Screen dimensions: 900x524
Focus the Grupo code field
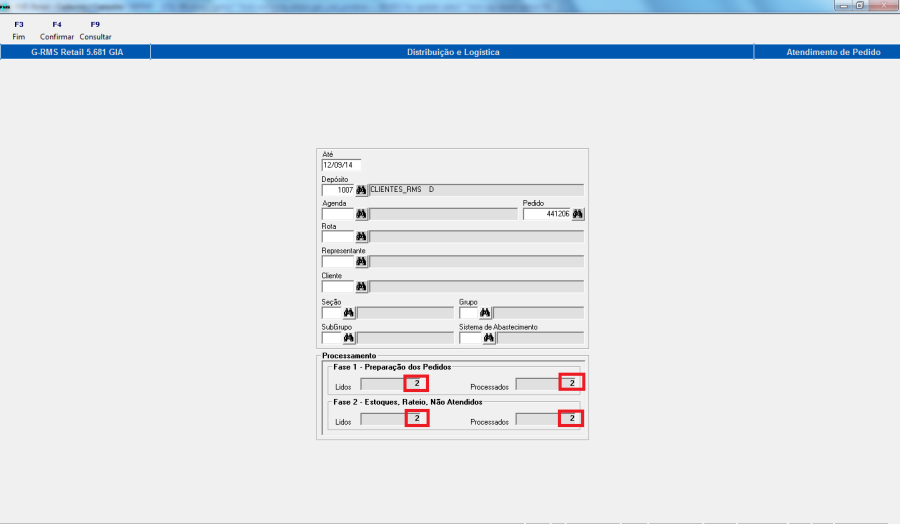coord(469,313)
